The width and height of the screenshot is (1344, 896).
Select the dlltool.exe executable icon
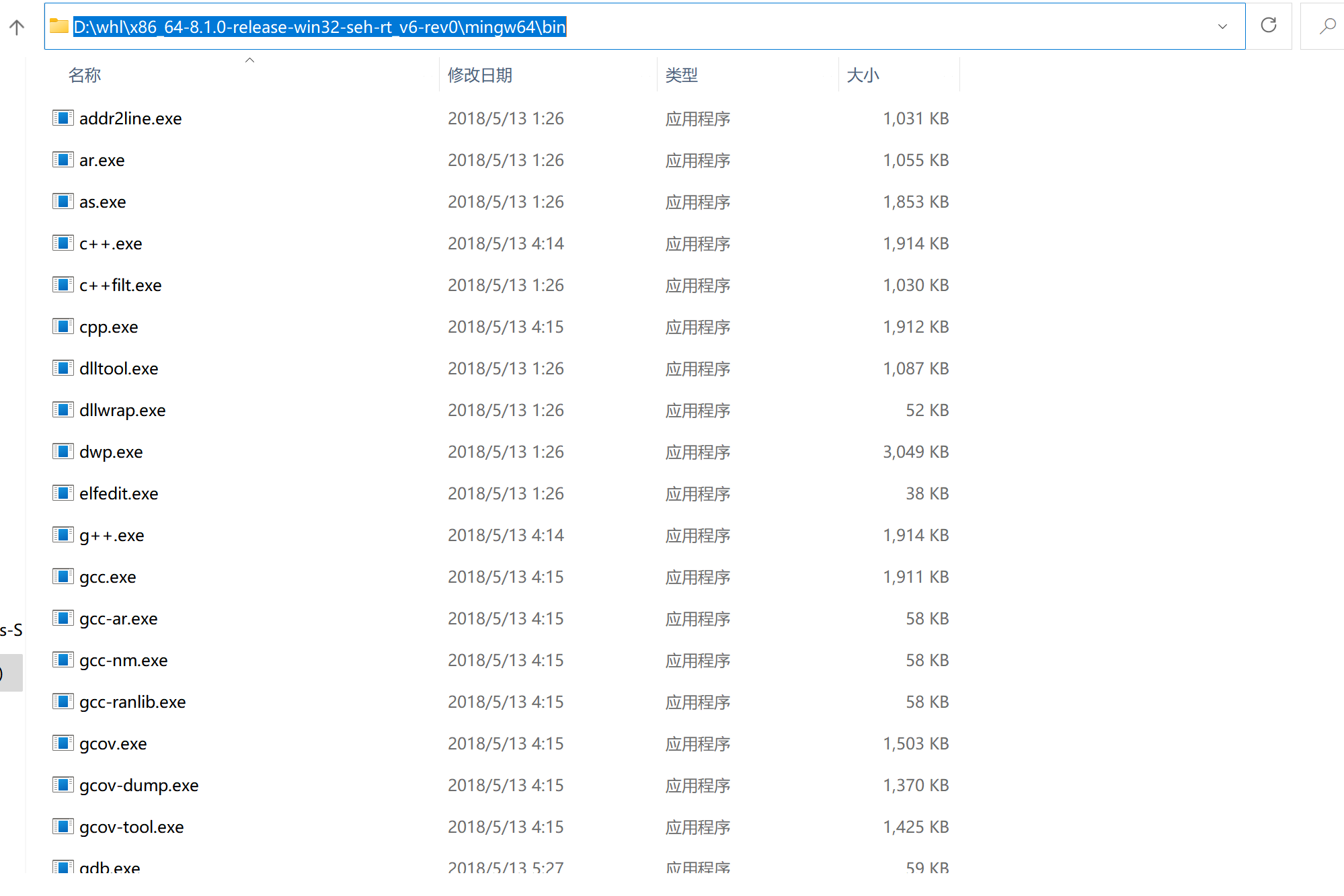point(63,368)
